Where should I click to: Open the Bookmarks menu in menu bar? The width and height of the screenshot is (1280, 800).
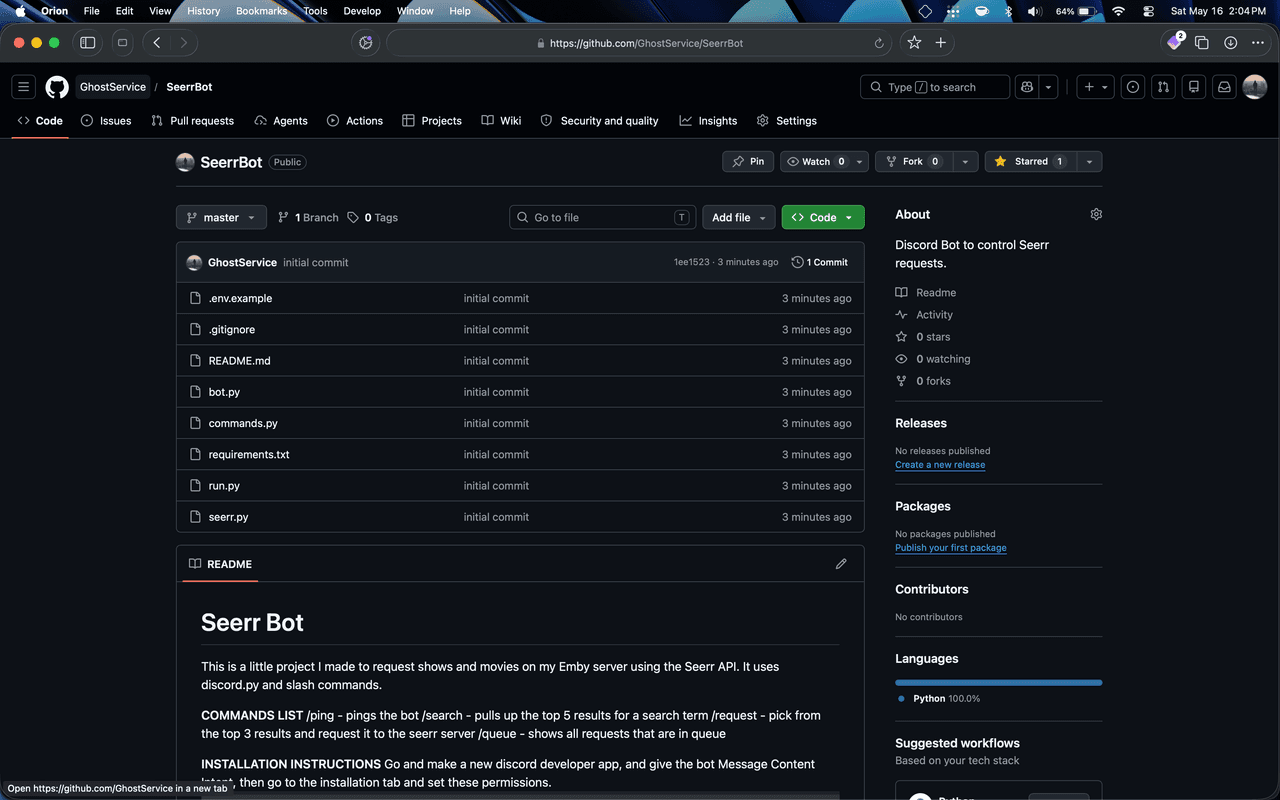(261, 11)
